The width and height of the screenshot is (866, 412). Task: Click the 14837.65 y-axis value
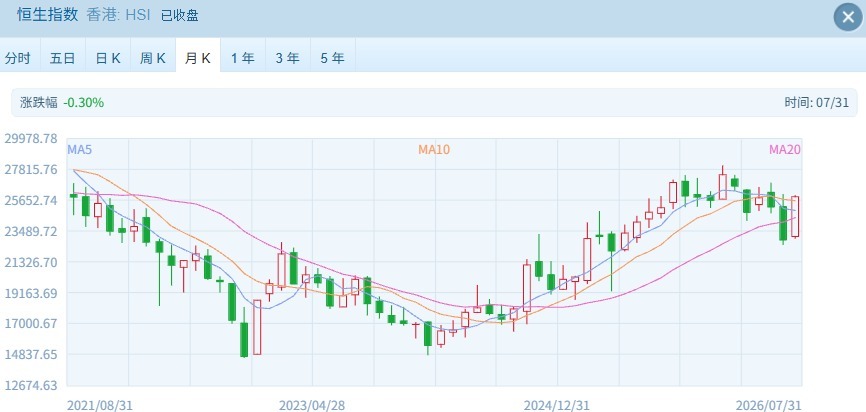click(31, 355)
